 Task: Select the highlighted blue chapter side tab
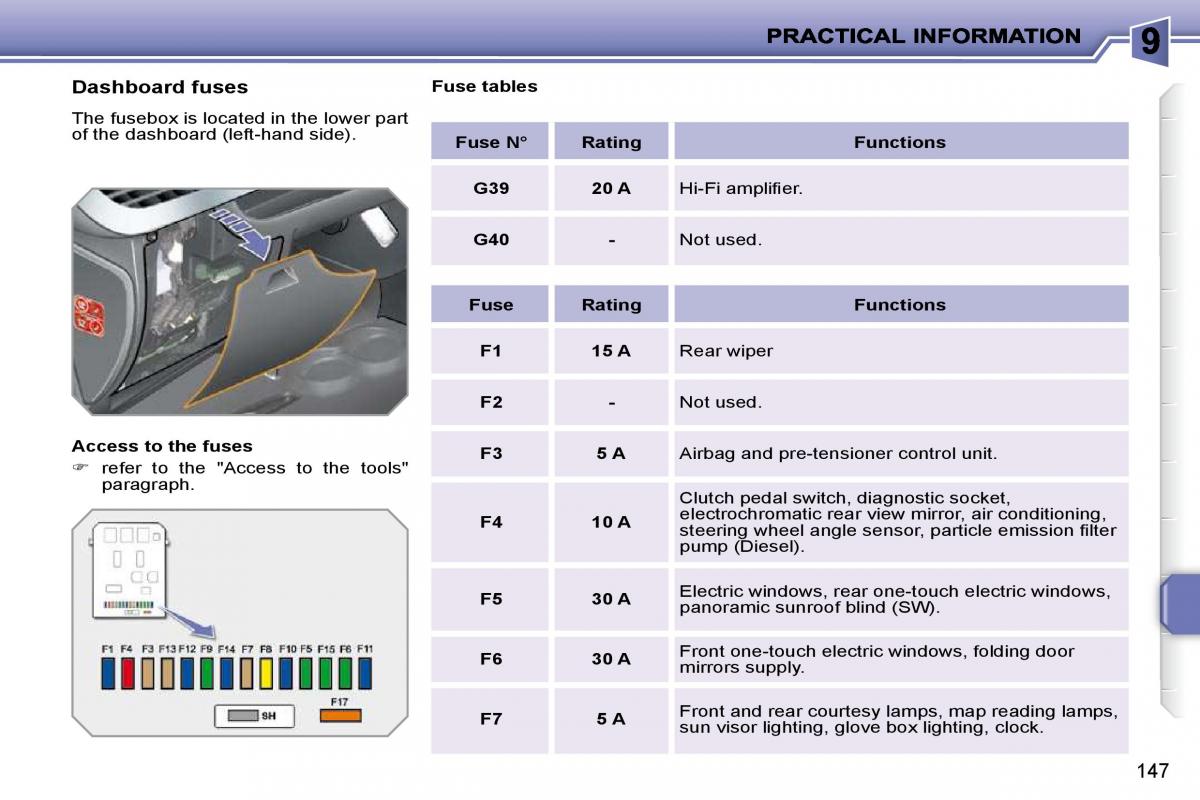pyautogui.click(x=1180, y=604)
